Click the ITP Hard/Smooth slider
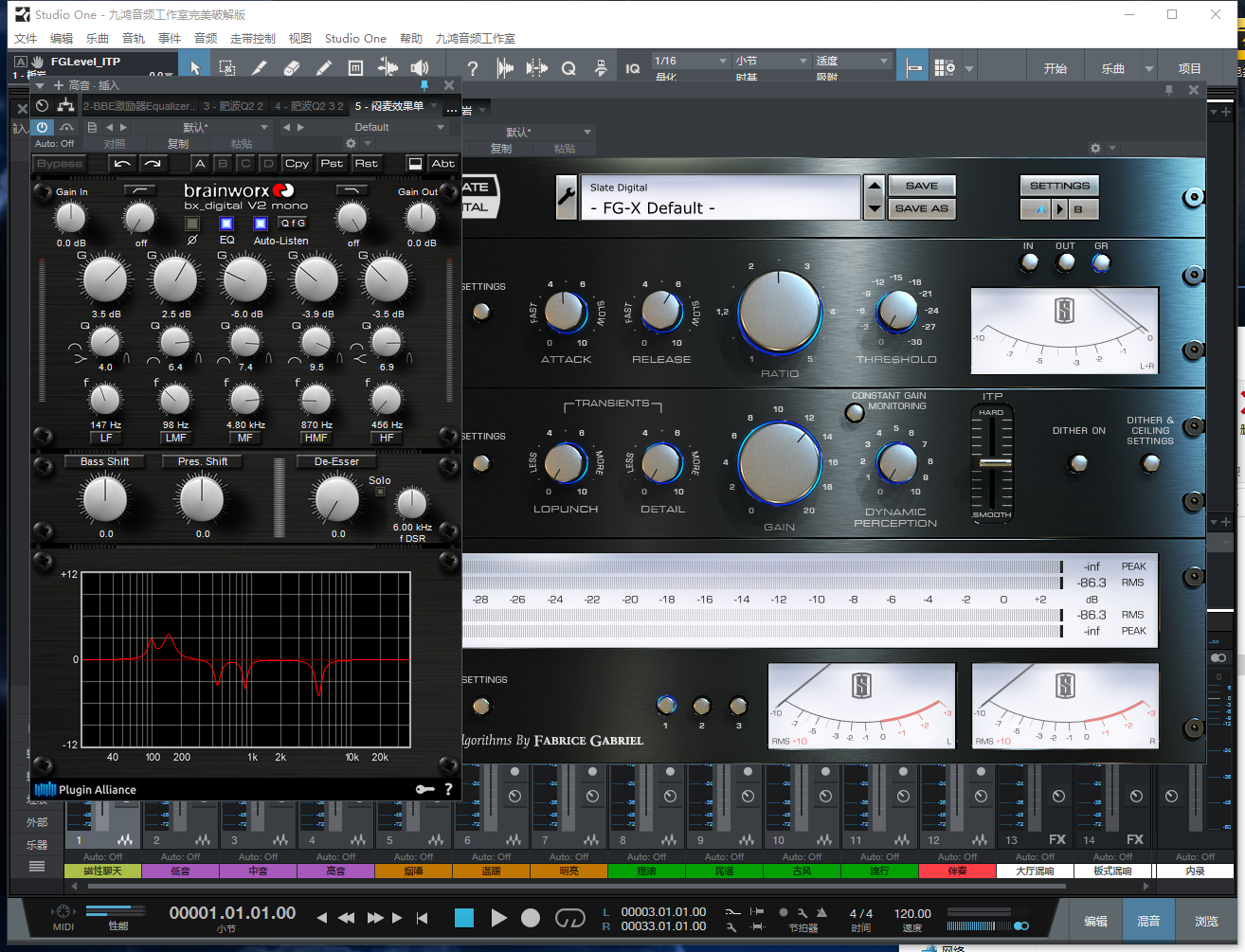1245x952 pixels. (x=993, y=462)
